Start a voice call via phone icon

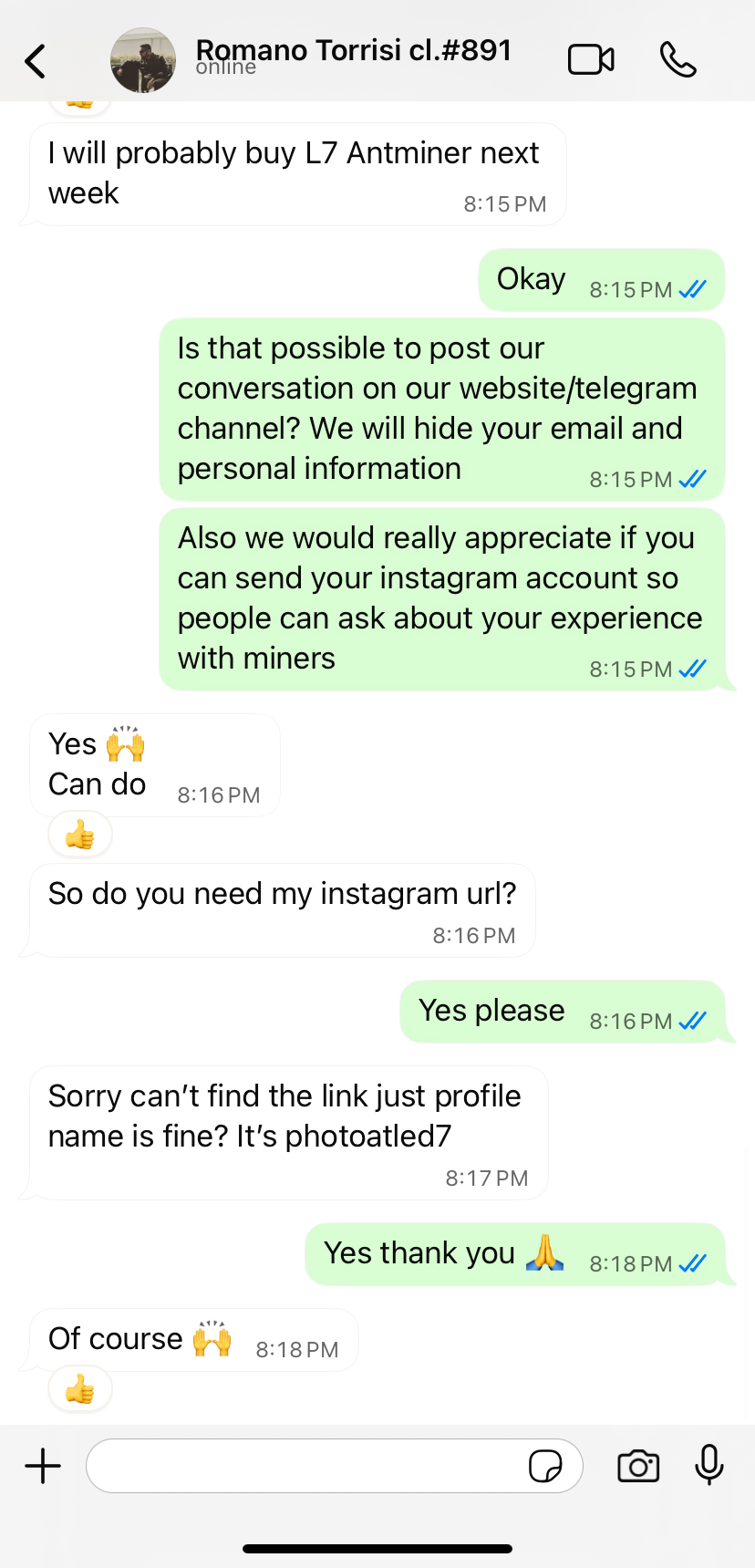677,60
